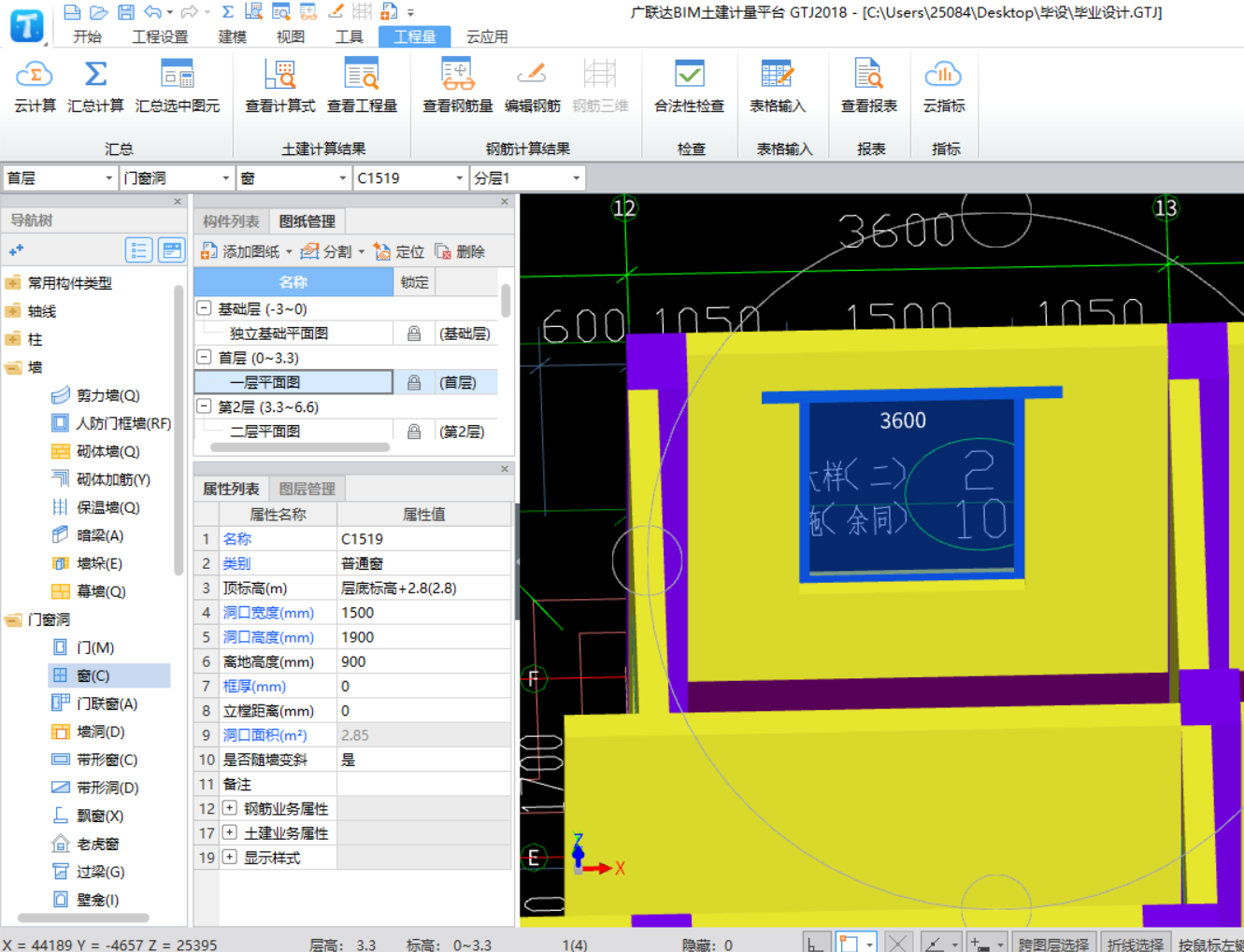Image resolution: width=1244 pixels, height=952 pixels.
Task: Open the 建模 ribbon tab
Action: coord(233,36)
